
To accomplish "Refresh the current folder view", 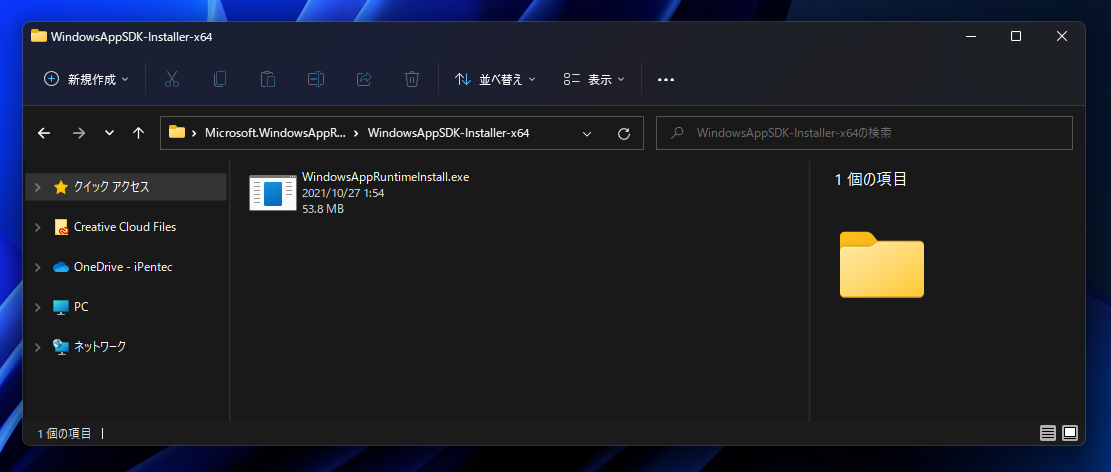I will pos(624,133).
